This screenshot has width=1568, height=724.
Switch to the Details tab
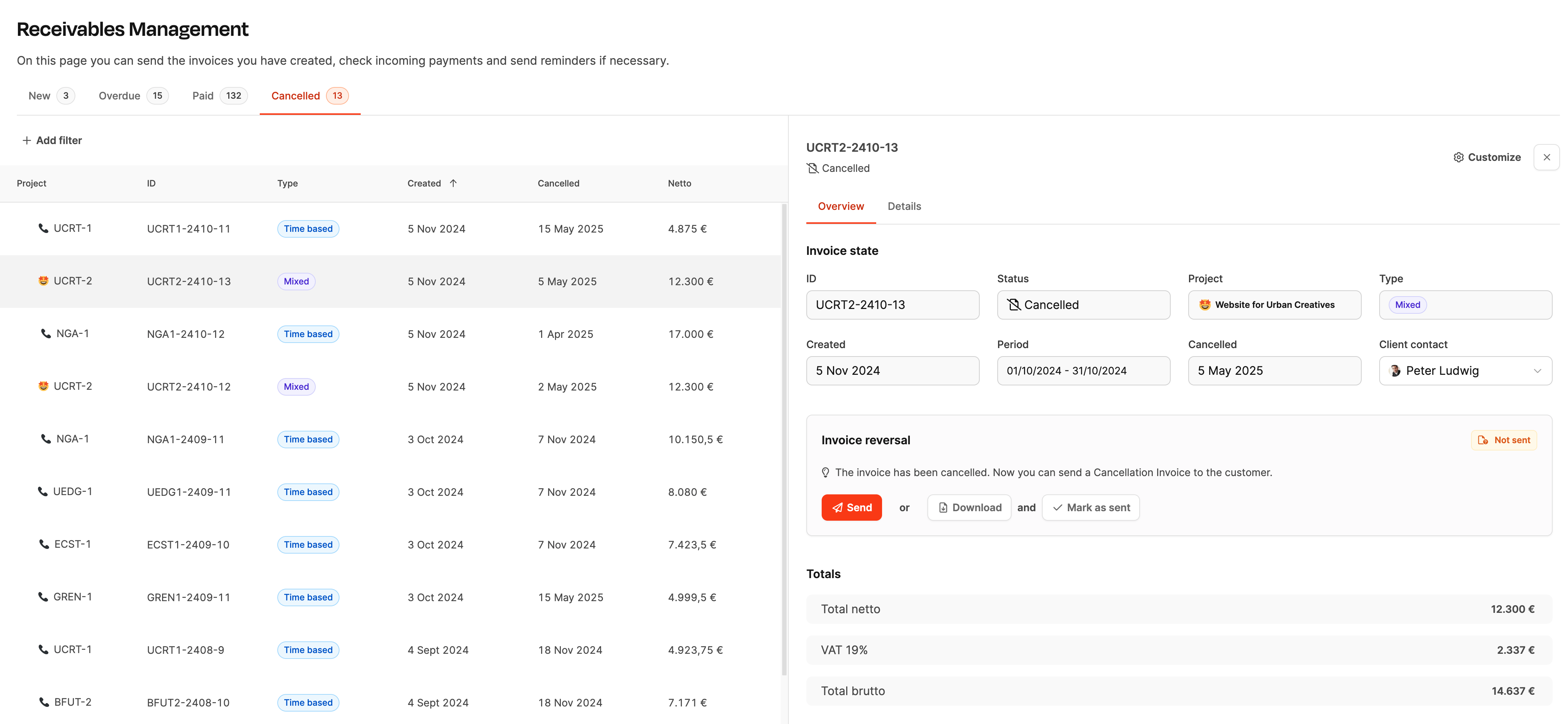point(904,206)
